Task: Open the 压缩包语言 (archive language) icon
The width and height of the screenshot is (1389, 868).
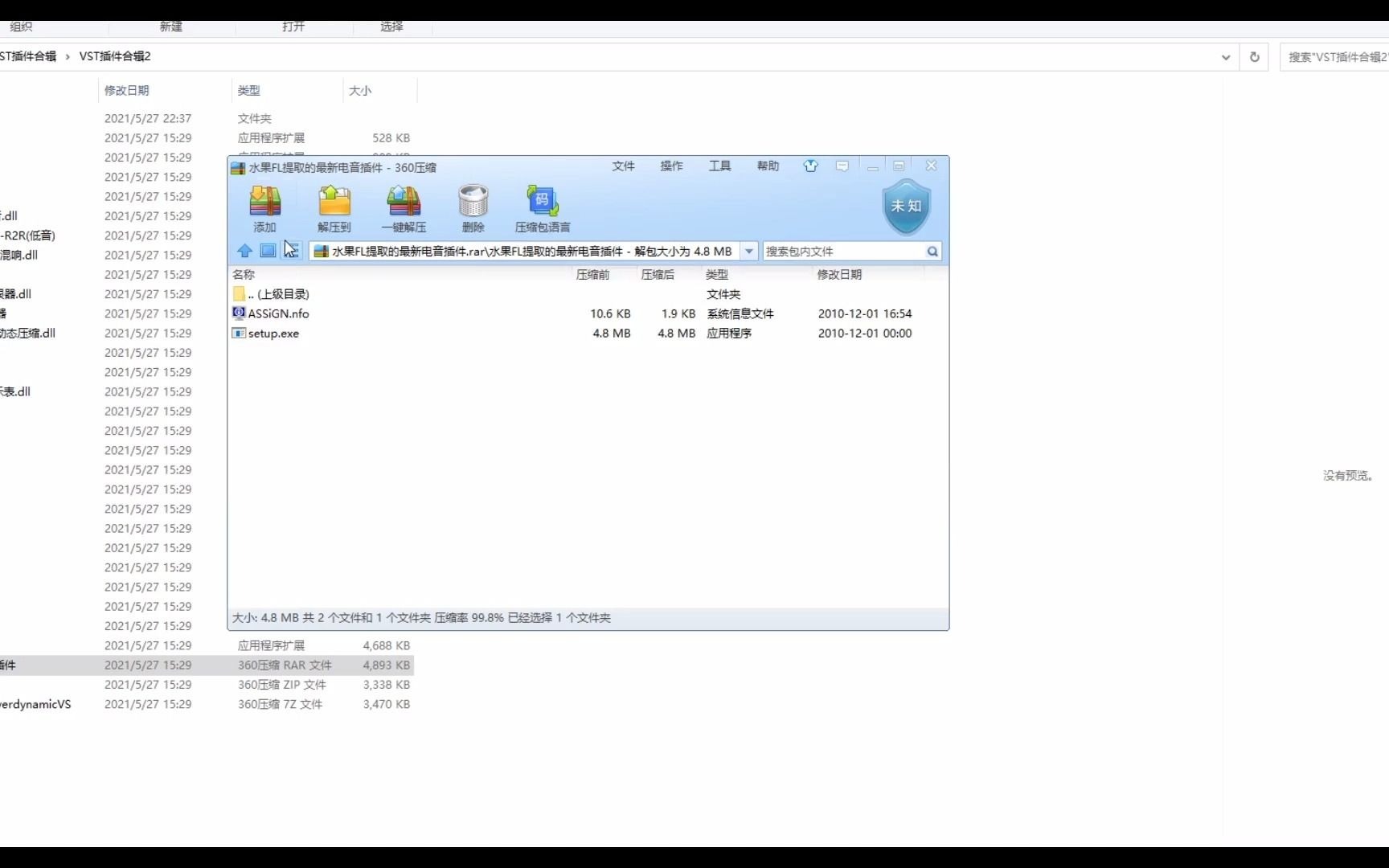Action: [x=543, y=208]
